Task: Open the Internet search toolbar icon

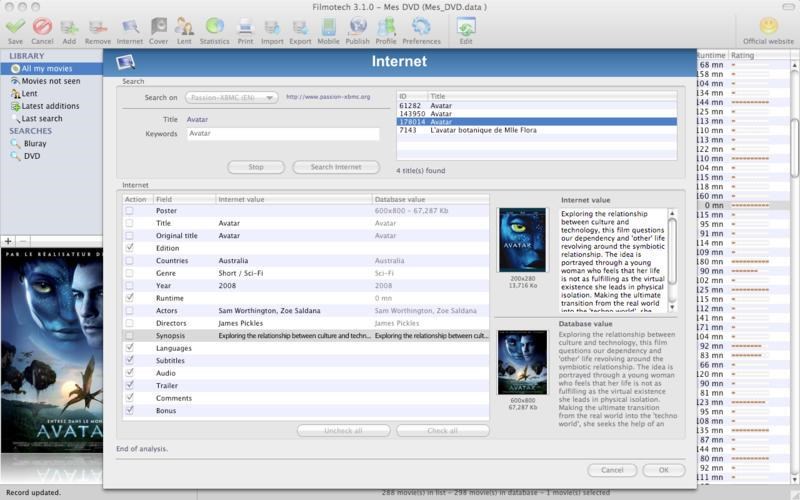Action: coord(130,27)
